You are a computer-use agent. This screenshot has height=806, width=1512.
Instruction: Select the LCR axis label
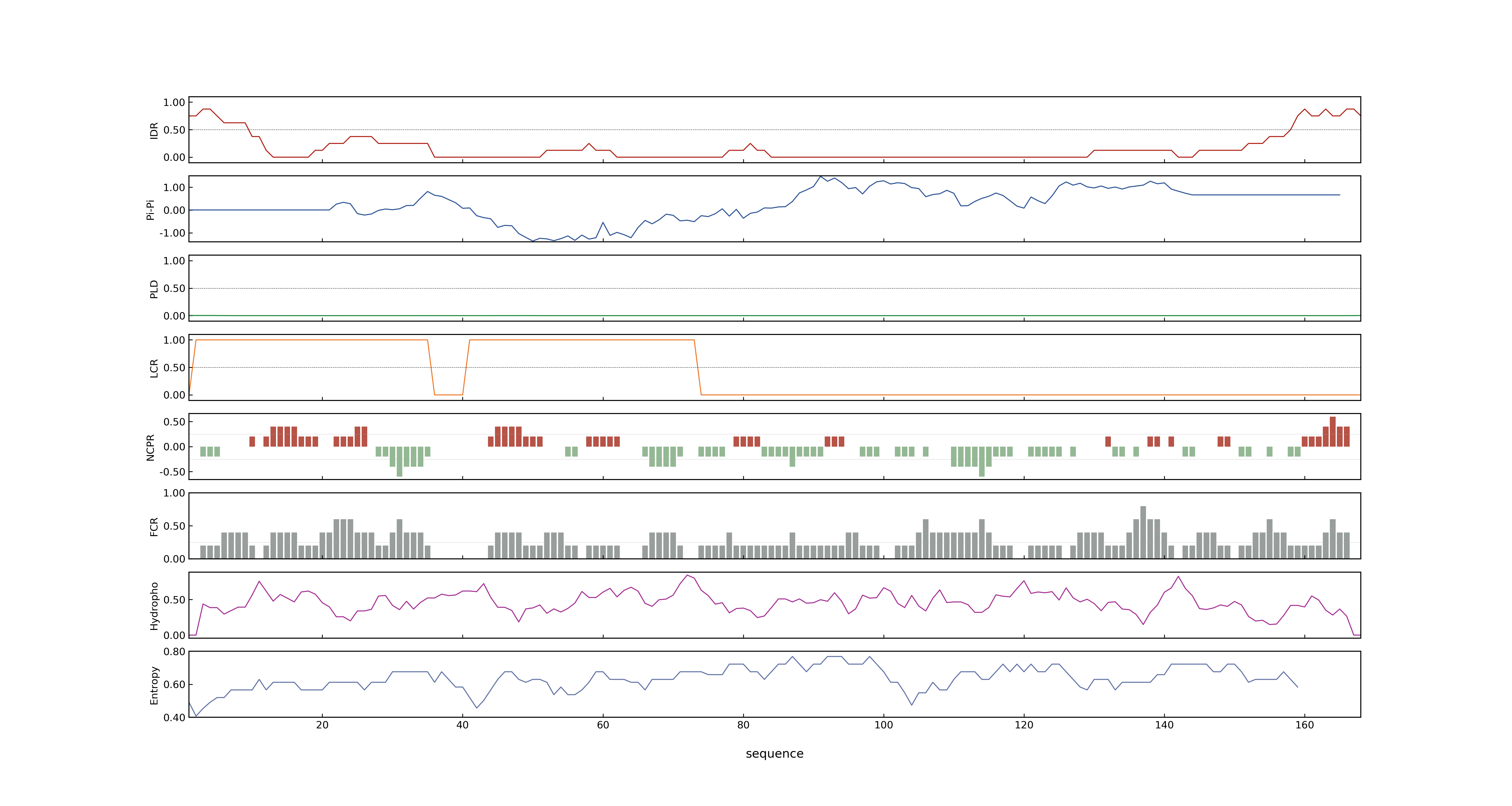(x=154, y=368)
